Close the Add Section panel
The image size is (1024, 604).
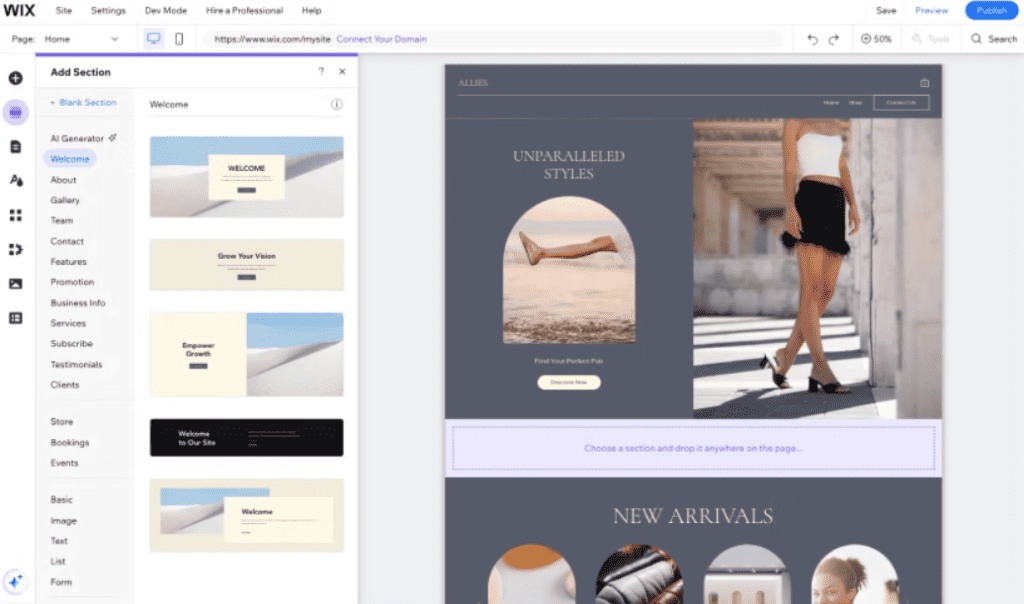tap(342, 72)
